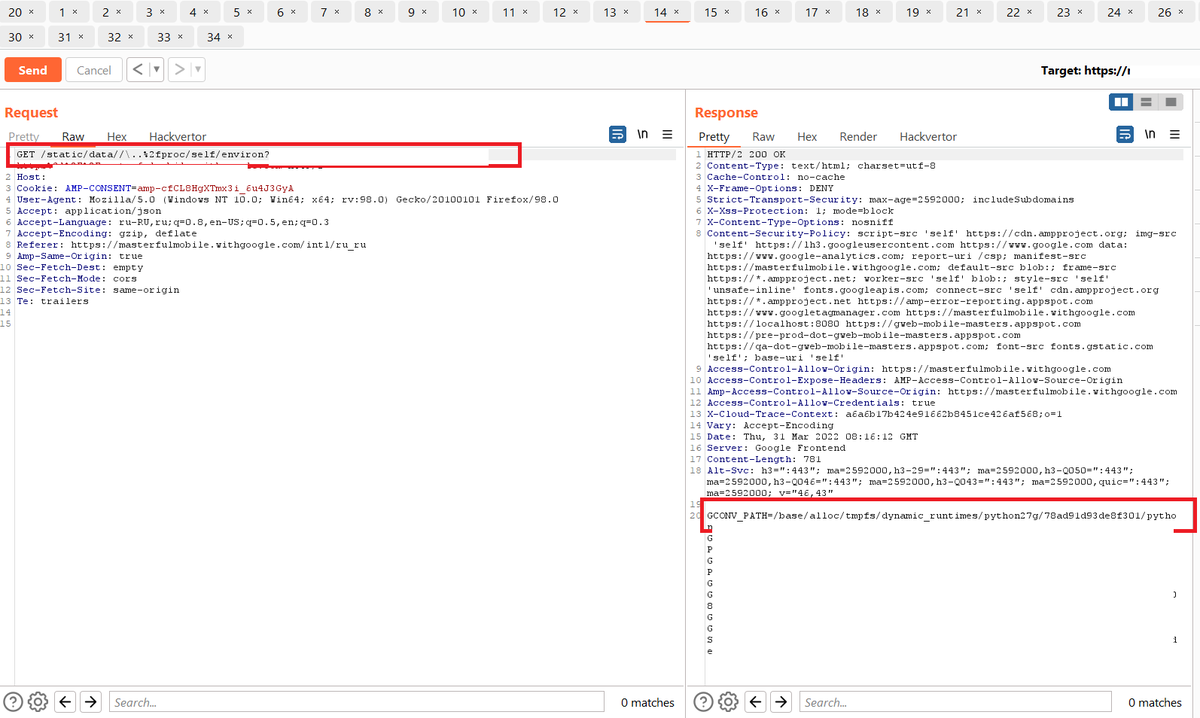
Task: Switch Response view to Raw
Action: point(763,137)
